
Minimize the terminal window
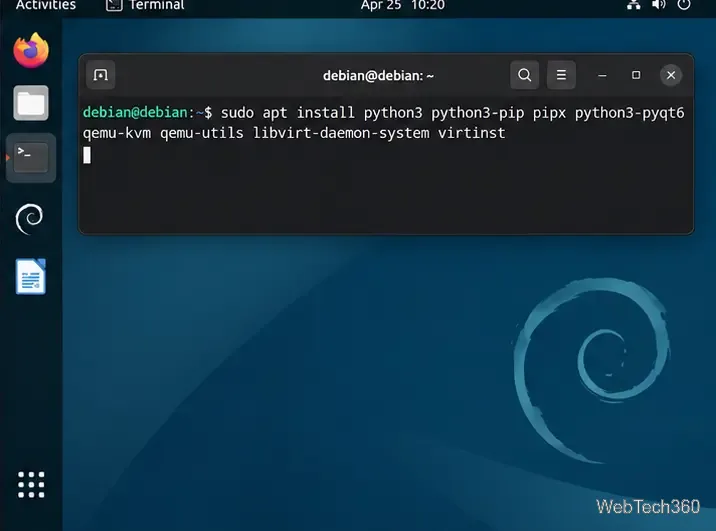click(602, 75)
